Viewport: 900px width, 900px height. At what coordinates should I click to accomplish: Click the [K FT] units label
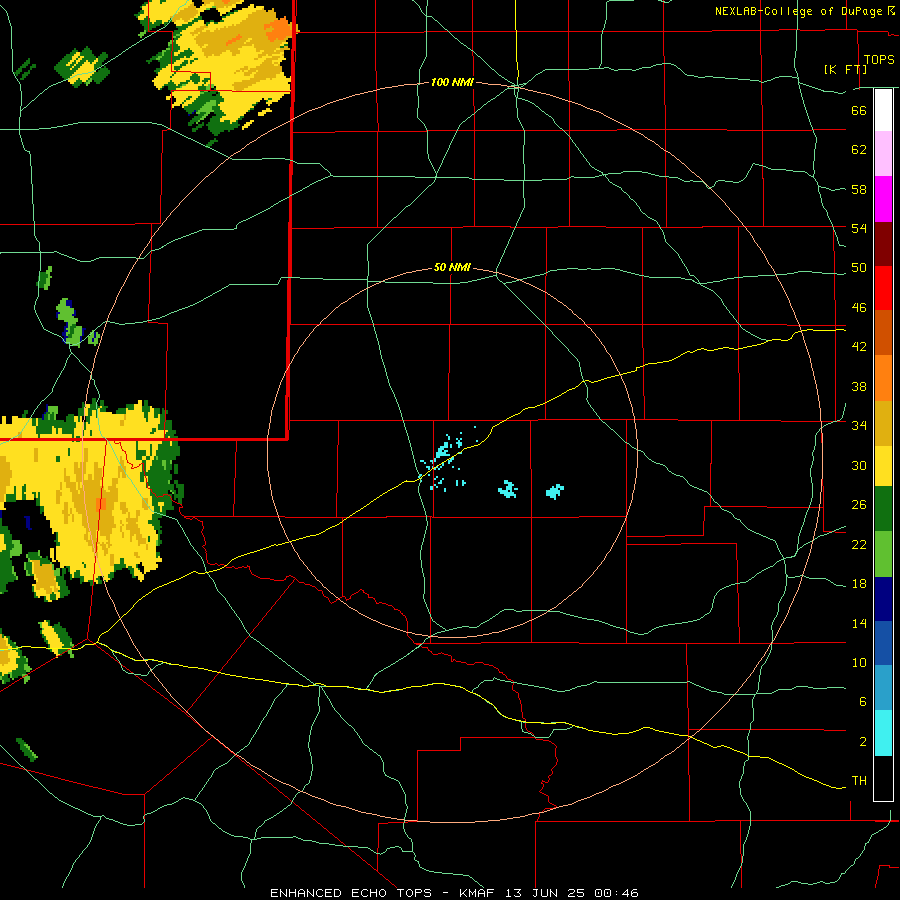click(x=845, y=69)
